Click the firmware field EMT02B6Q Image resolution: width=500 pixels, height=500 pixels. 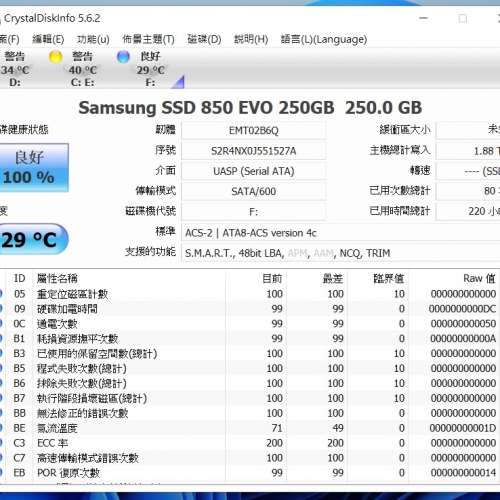pos(254,130)
